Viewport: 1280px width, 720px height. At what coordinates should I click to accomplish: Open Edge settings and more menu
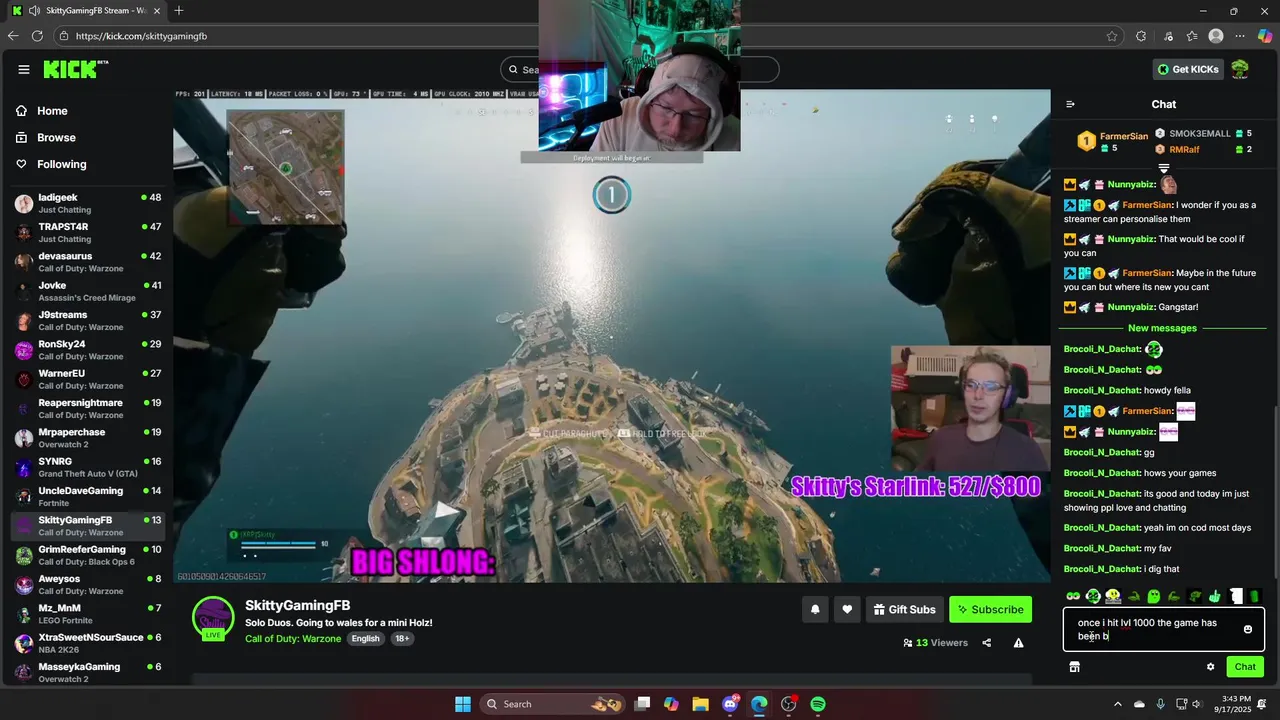[1240, 36]
